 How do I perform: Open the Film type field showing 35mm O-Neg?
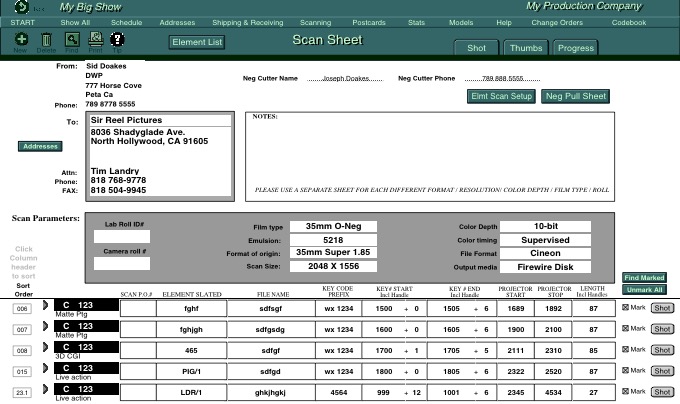coord(332,227)
